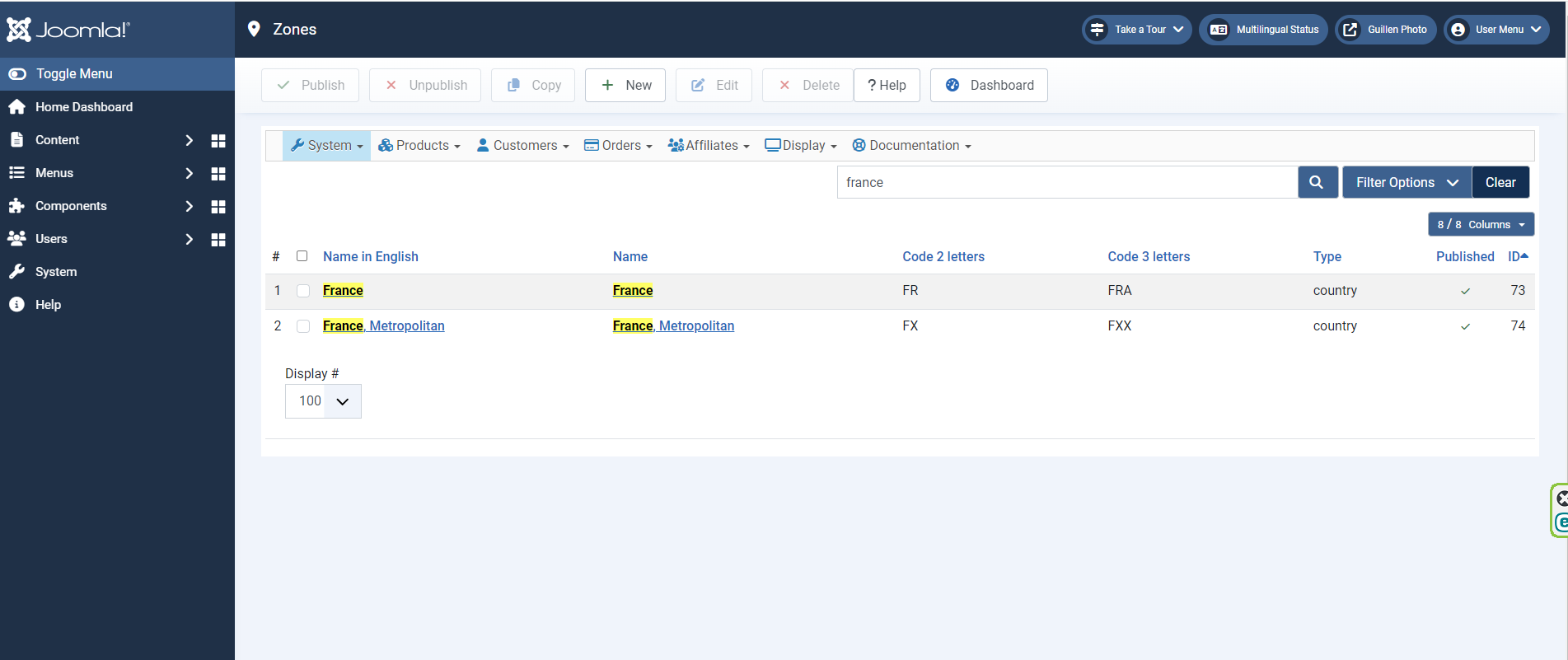The height and width of the screenshot is (660, 1568).
Task: Click the New button
Action: [x=625, y=86]
